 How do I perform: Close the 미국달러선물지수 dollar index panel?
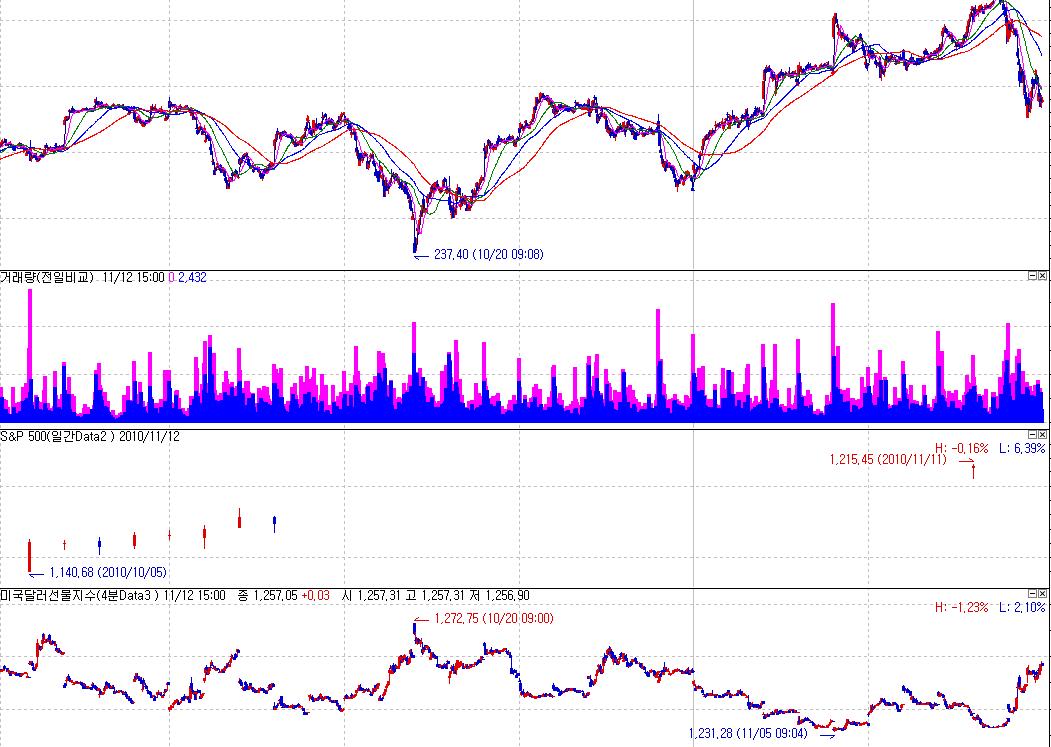tap(1043, 594)
